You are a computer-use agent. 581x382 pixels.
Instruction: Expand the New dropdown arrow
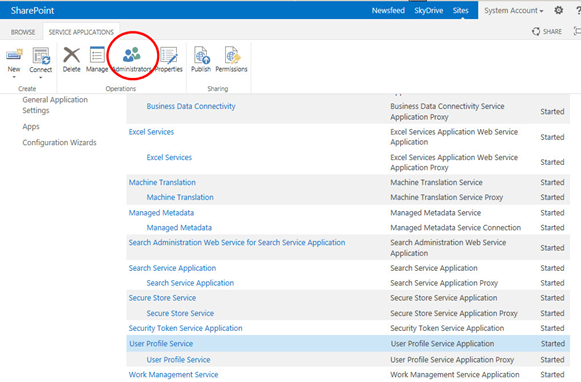14,77
